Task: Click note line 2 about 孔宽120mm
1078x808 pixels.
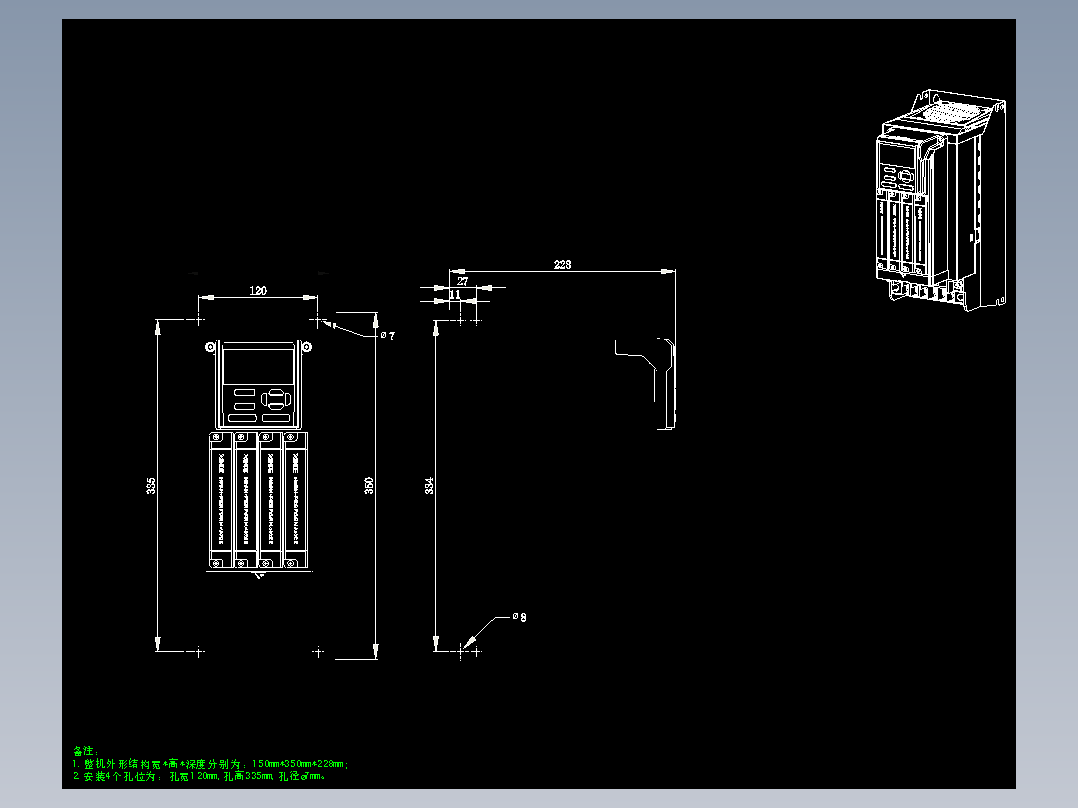Action: (199, 776)
